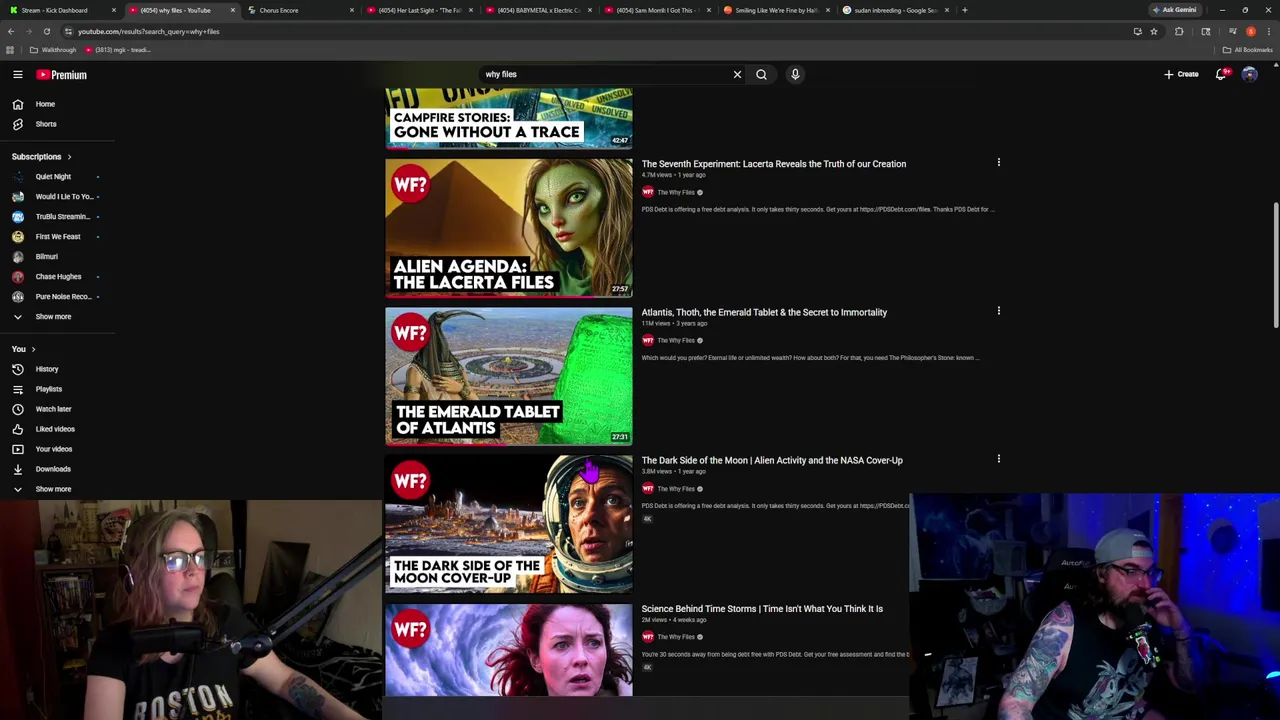
Task: Expand the Subscriptions section
Action: click(x=41, y=157)
